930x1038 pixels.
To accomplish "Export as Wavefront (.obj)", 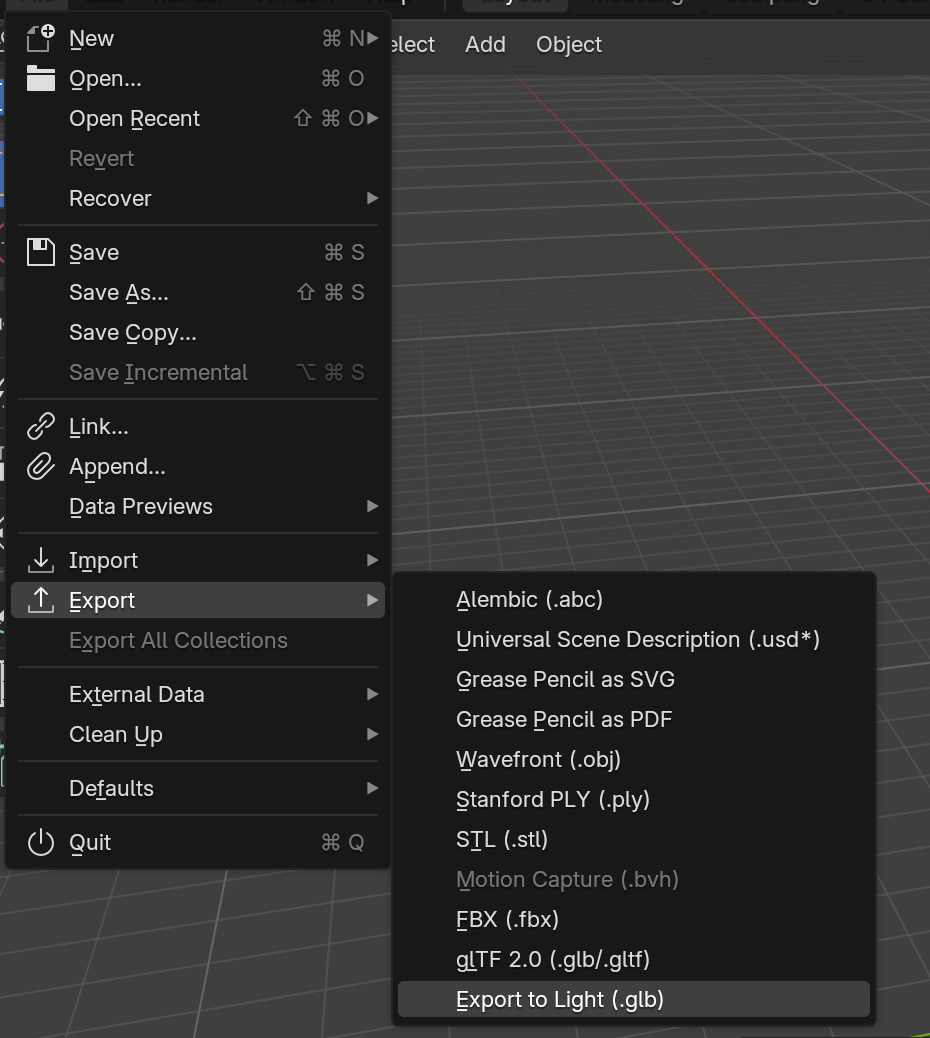I will click(633, 759).
